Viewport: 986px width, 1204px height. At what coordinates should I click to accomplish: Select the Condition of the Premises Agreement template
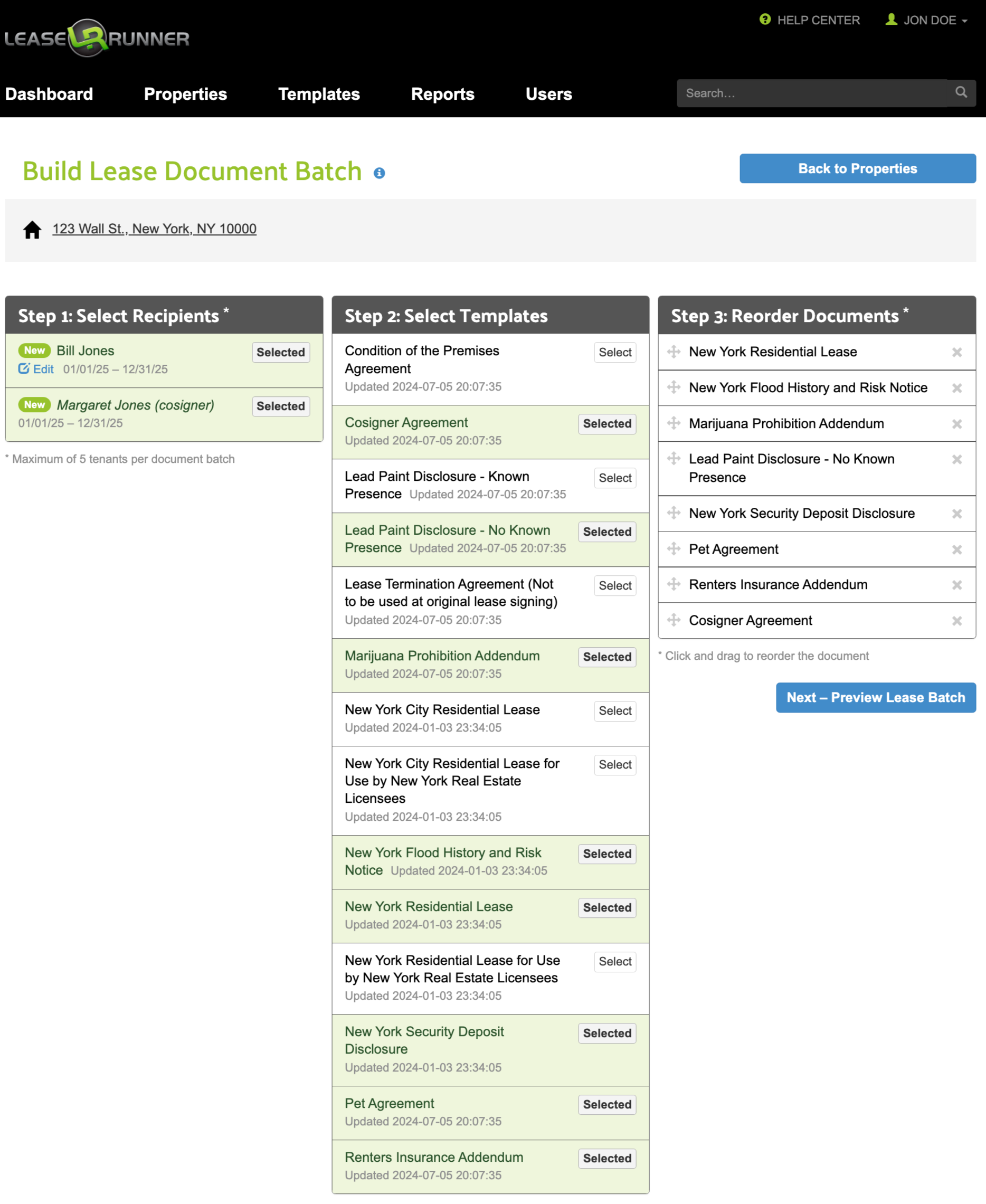(x=614, y=352)
